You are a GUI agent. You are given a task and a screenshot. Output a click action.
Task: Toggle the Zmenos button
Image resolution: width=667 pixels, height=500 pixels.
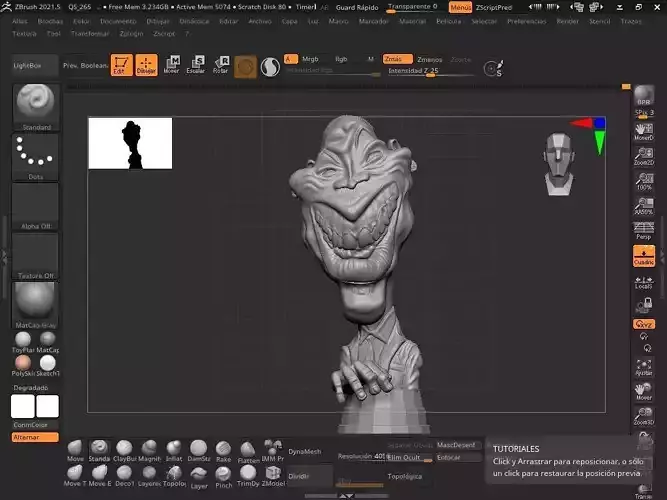tap(430, 60)
